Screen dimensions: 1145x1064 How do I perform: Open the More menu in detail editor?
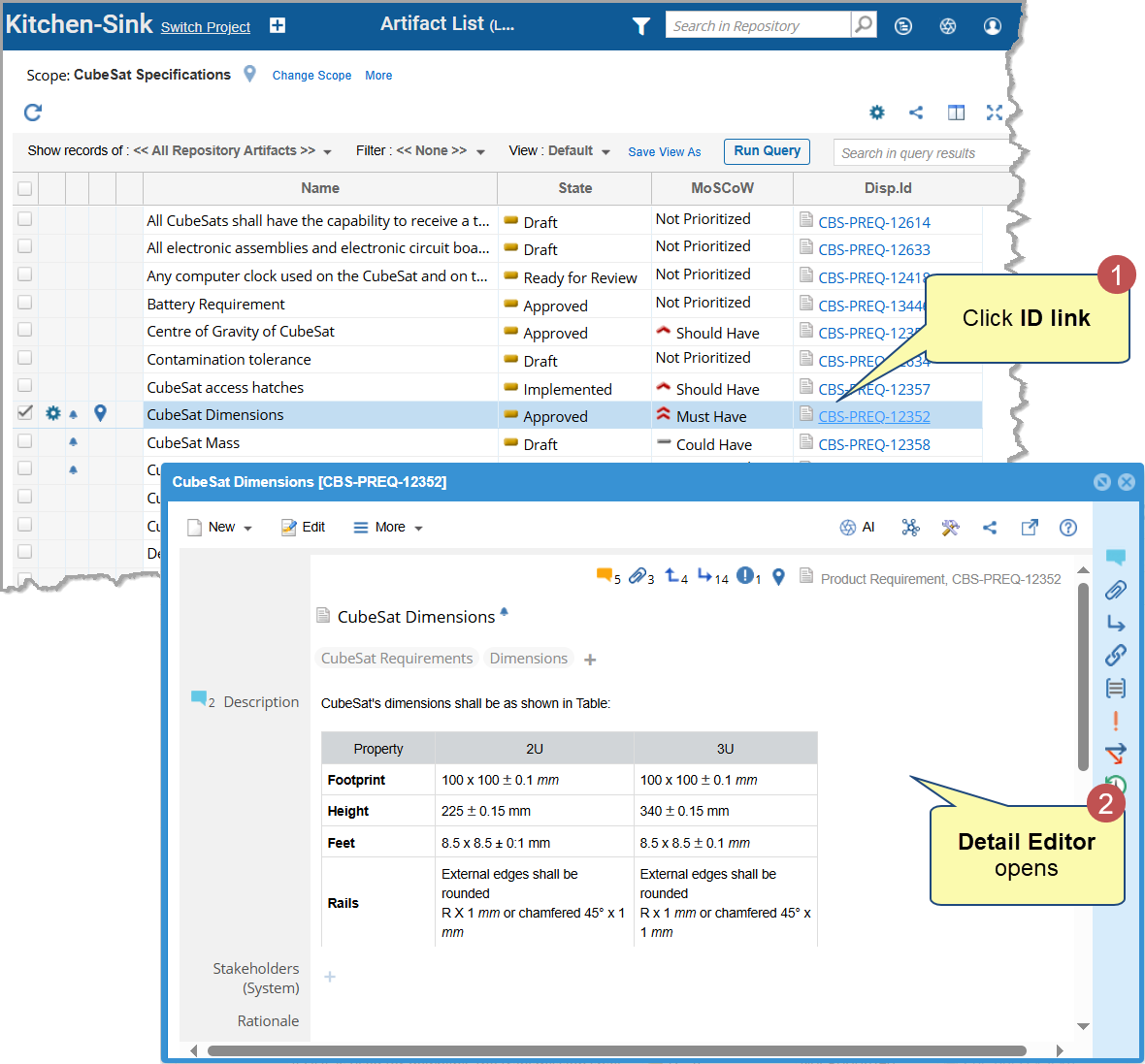(388, 528)
